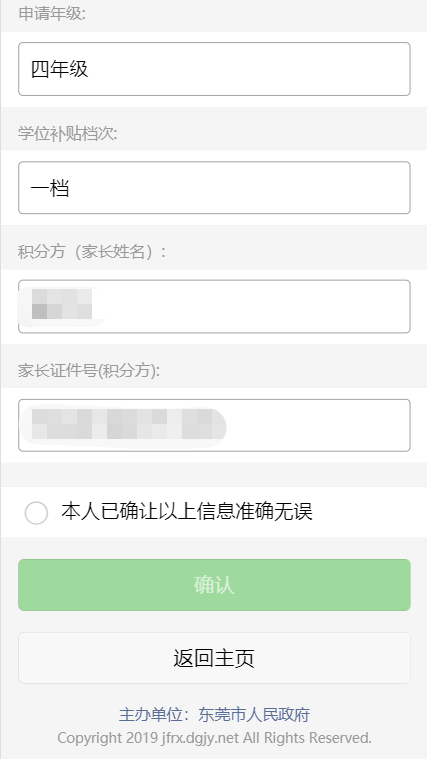Focus the 家长证件号 ID number input box
The width and height of the screenshot is (427, 759).
(x=214, y=425)
